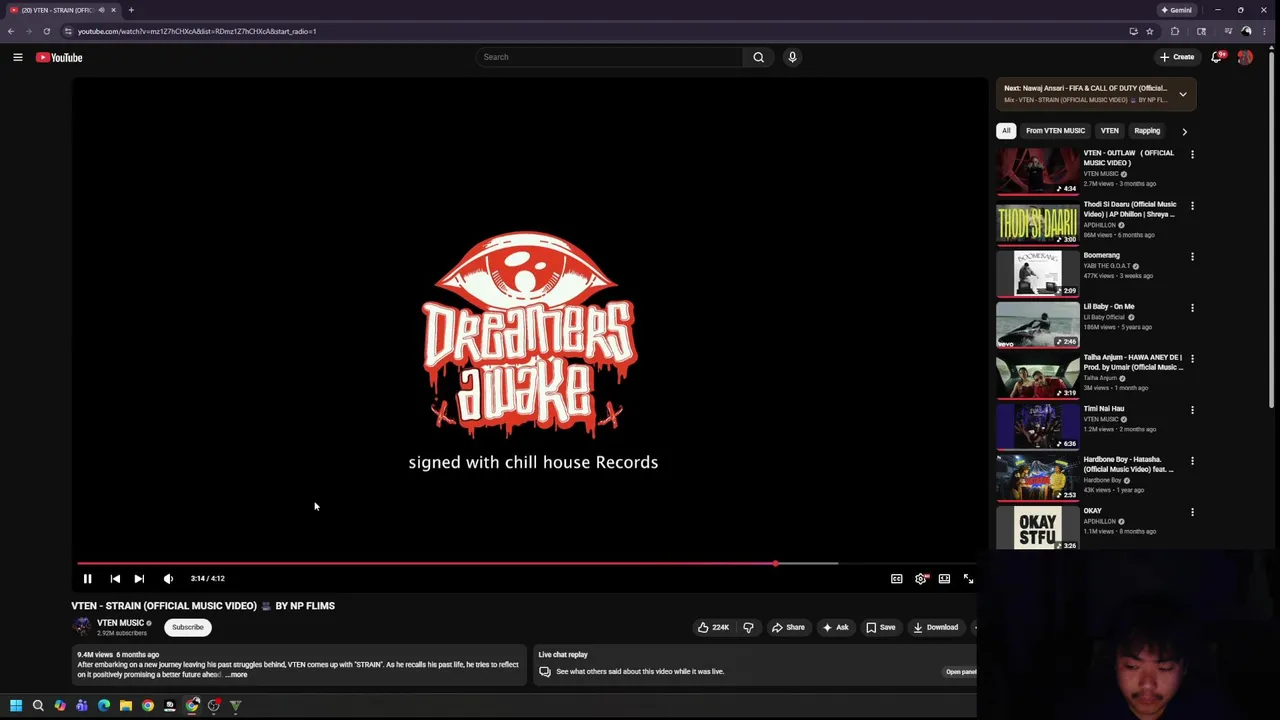Open the notifications bell
The image size is (1280, 720).
[x=1217, y=57]
